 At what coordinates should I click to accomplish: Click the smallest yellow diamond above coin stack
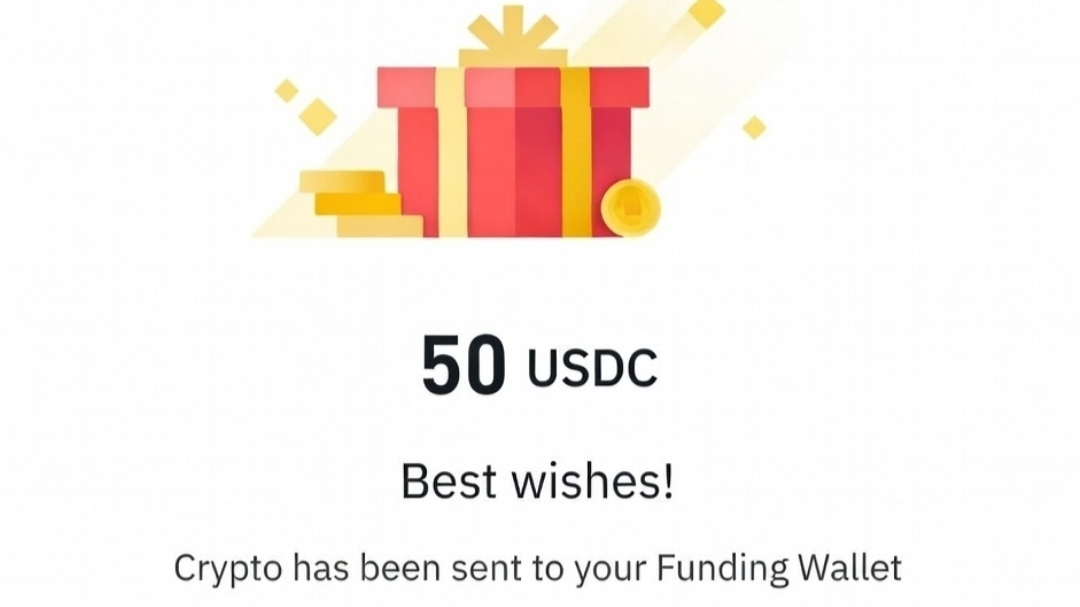coord(287,90)
